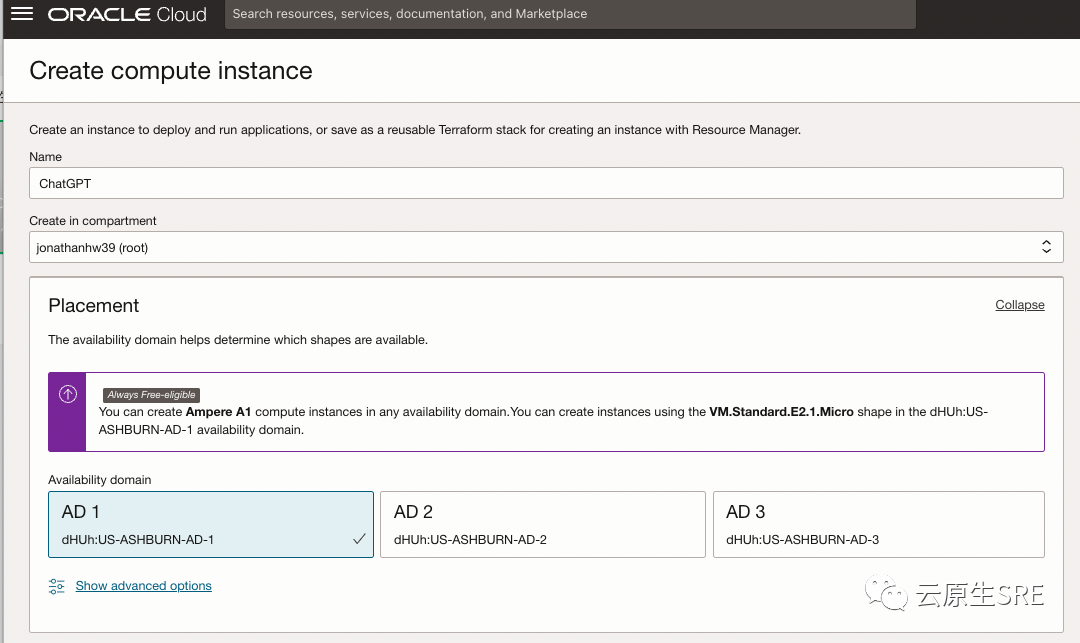1080x643 pixels.
Task: Click the Create in compartment label
Action: pyautogui.click(x=93, y=221)
